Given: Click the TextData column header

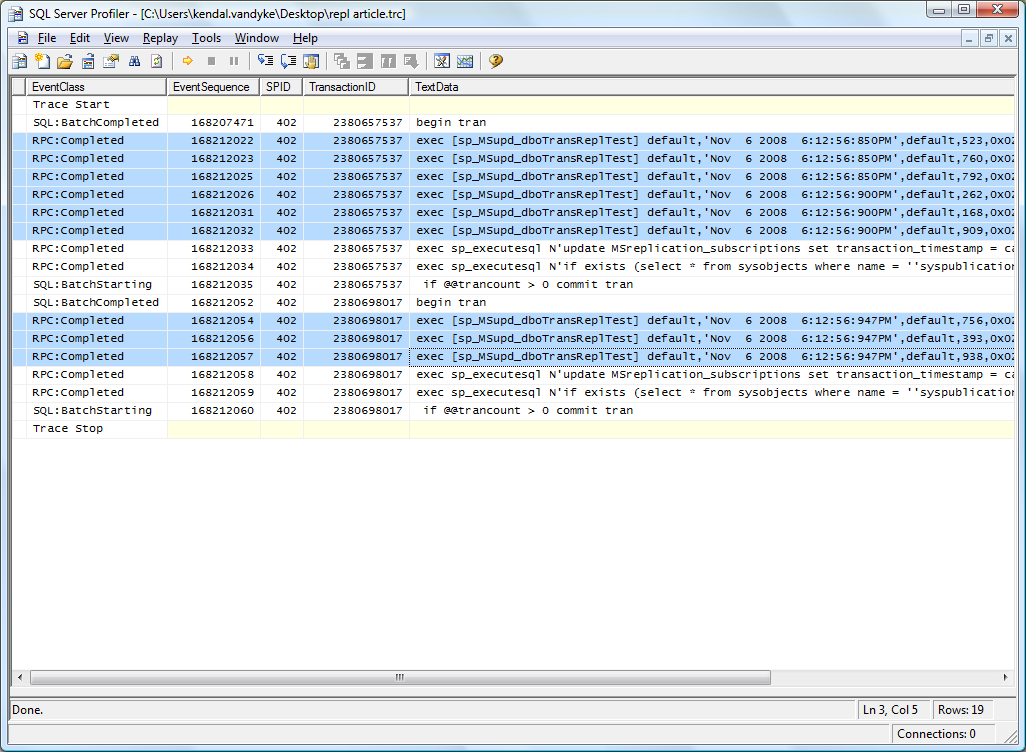Looking at the screenshot, I should pos(712,87).
